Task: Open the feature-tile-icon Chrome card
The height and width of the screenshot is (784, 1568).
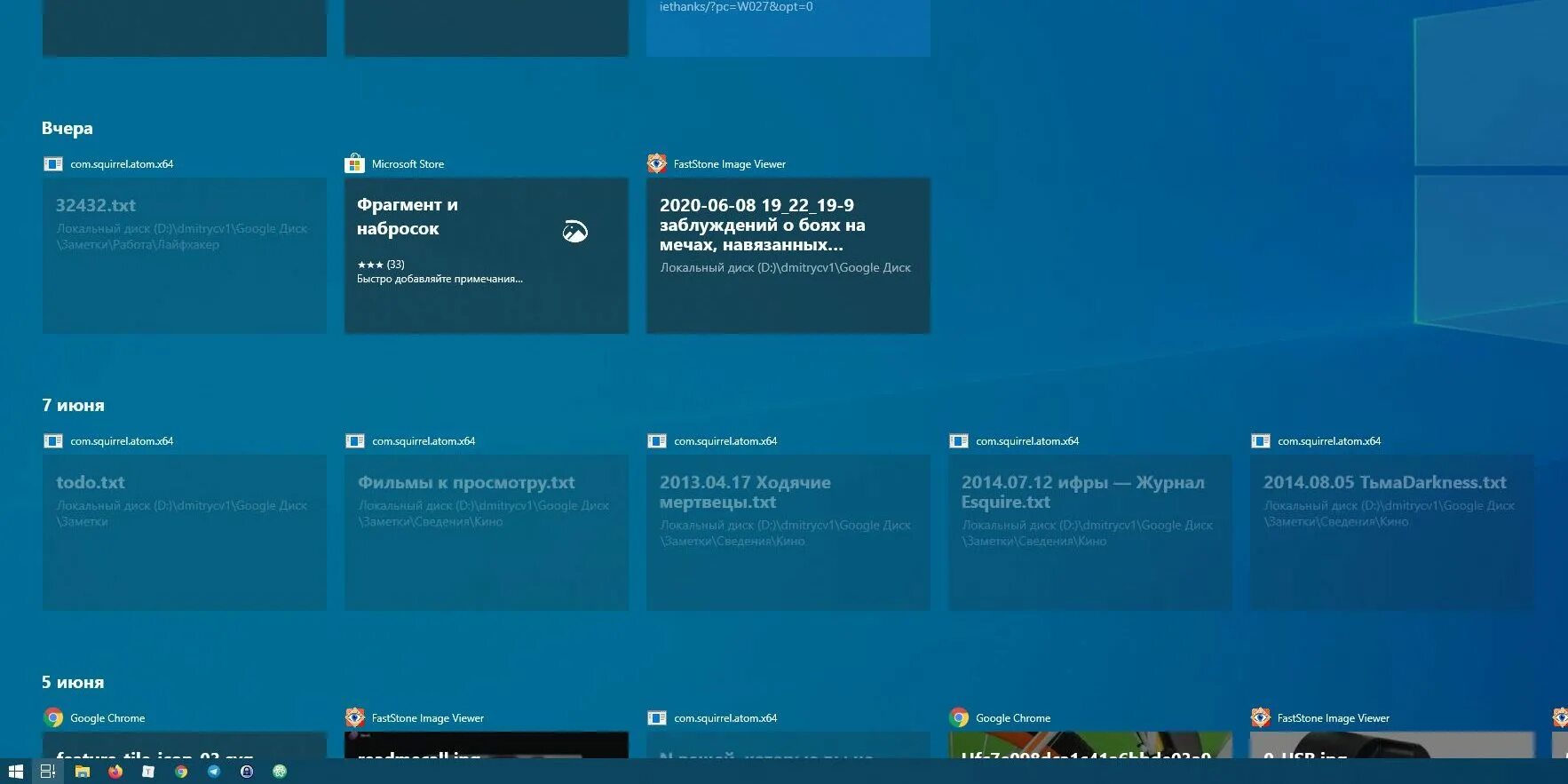Action: (x=185, y=745)
